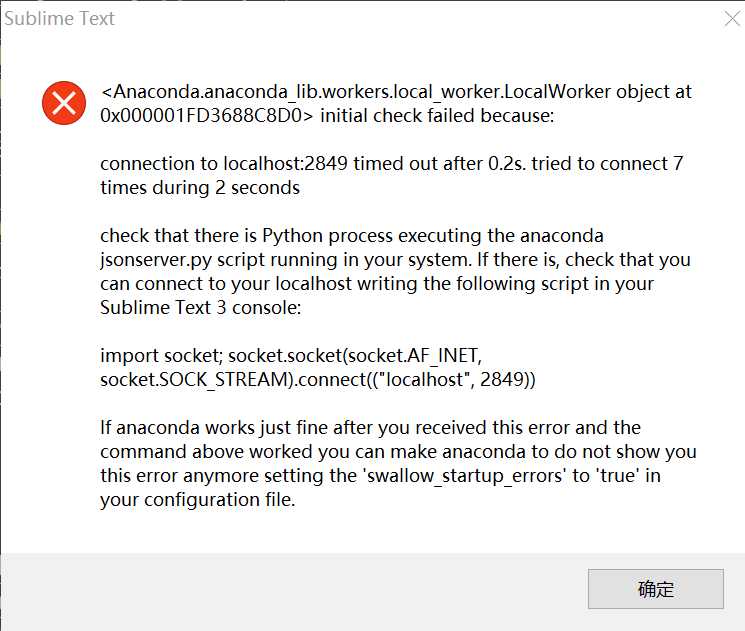Click the 'command above worked' text line
This screenshot has height=631, width=745.
coord(398,451)
